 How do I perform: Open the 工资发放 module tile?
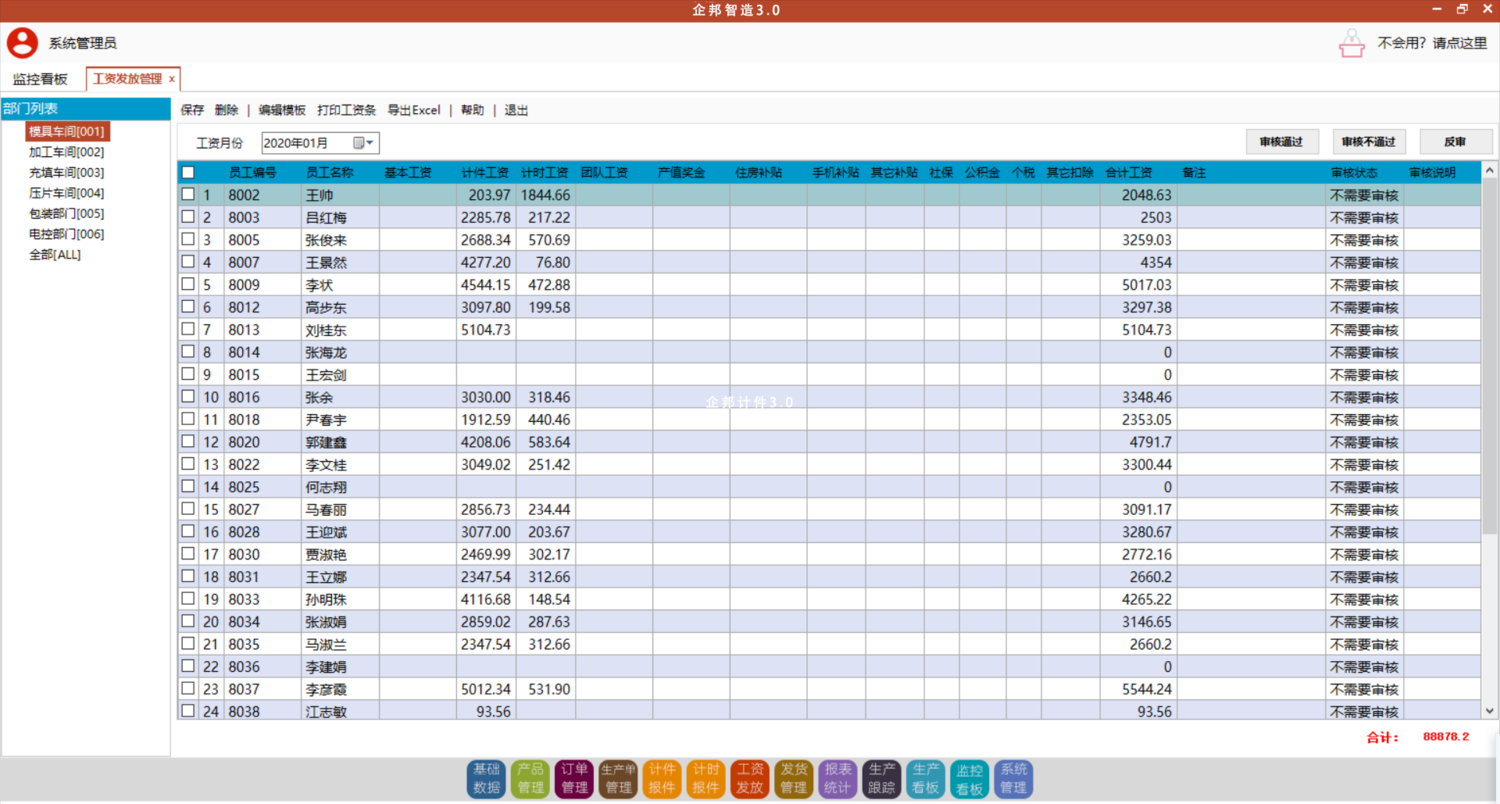pyautogui.click(x=750, y=778)
